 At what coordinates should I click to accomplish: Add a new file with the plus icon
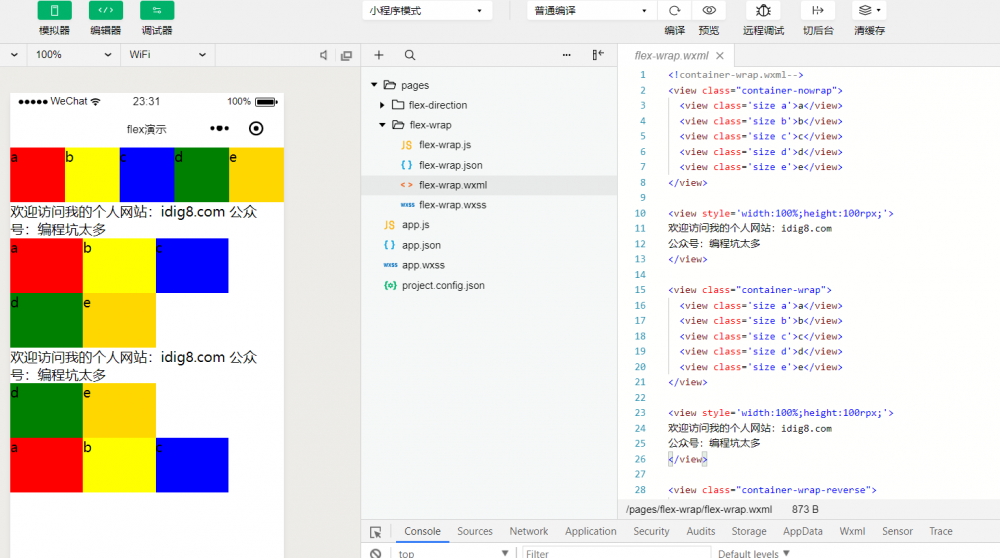click(379, 55)
